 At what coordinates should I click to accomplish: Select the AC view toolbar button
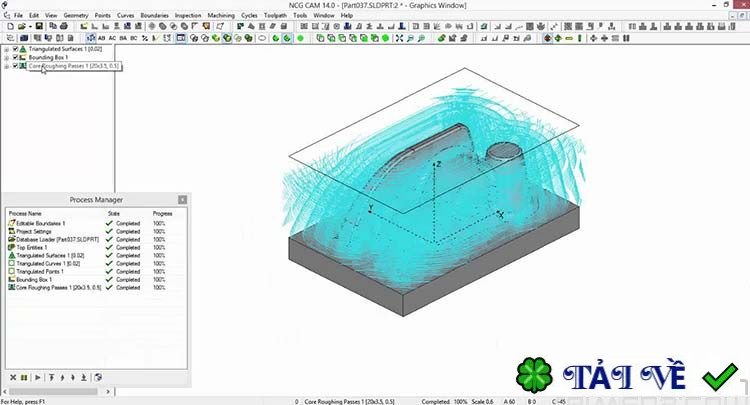[112, 38]
